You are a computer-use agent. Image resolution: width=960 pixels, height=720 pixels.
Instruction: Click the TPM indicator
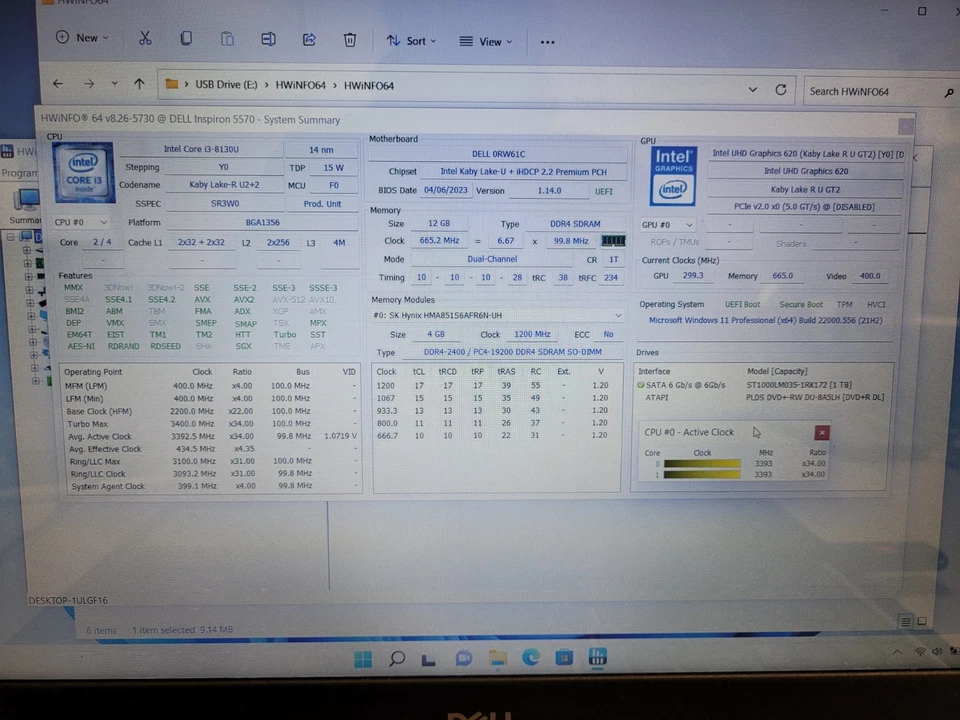(844, 304)
